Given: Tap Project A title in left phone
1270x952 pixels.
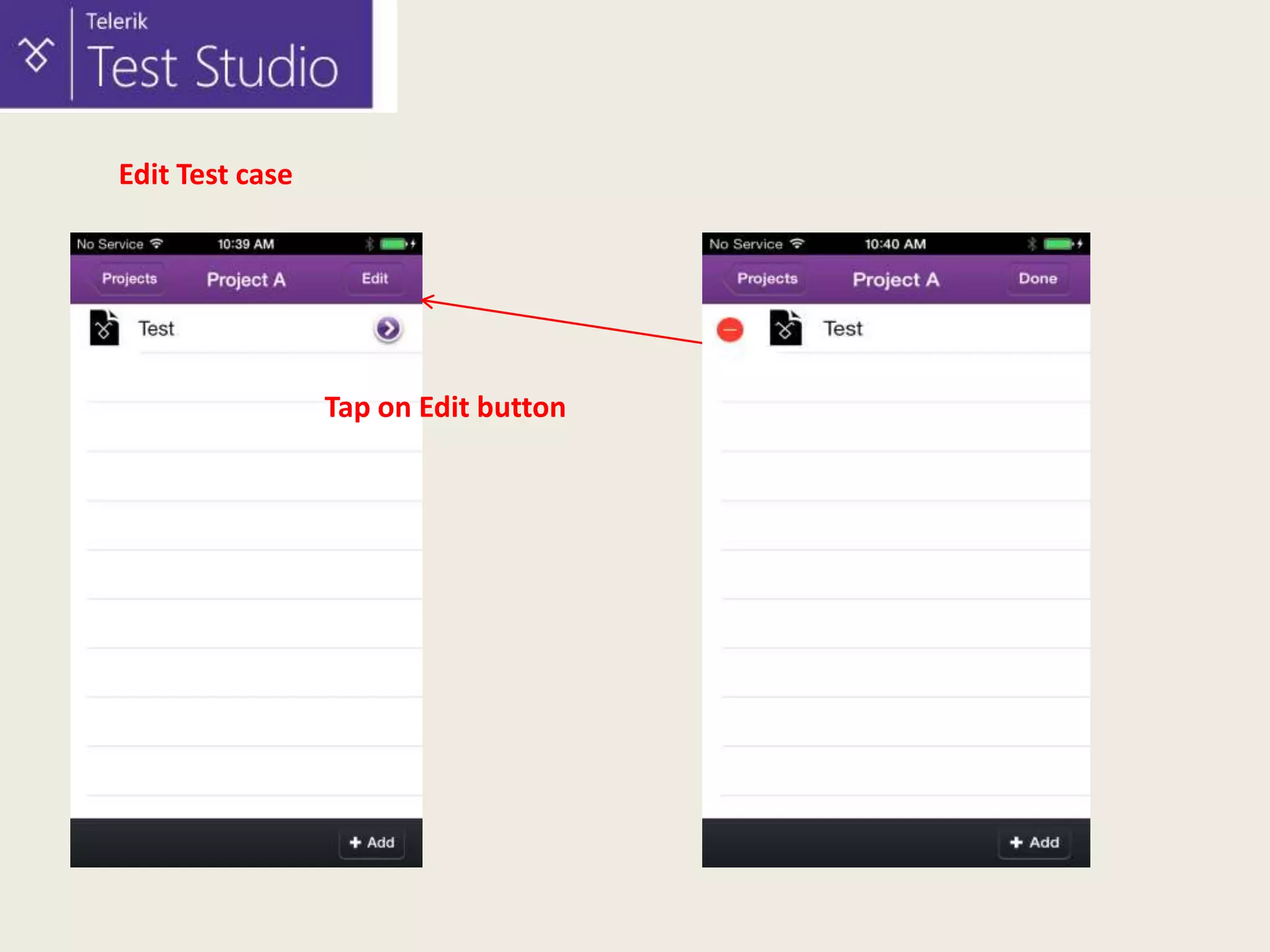Looking at the screenshot, I should [246, 280].
